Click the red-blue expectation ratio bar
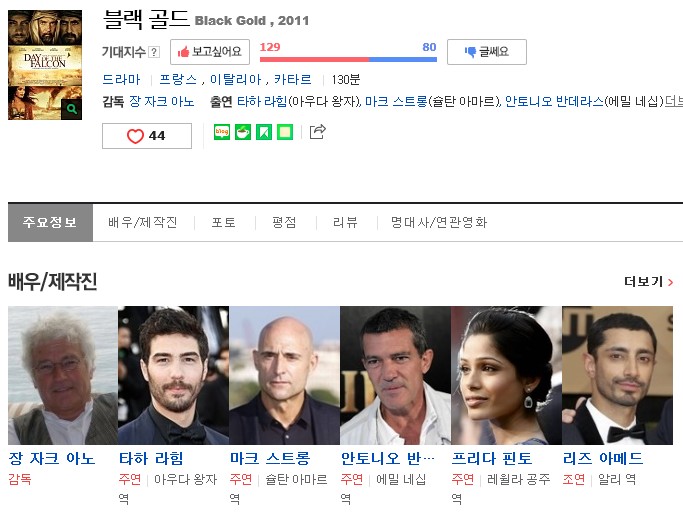 [x=348, y=59]
